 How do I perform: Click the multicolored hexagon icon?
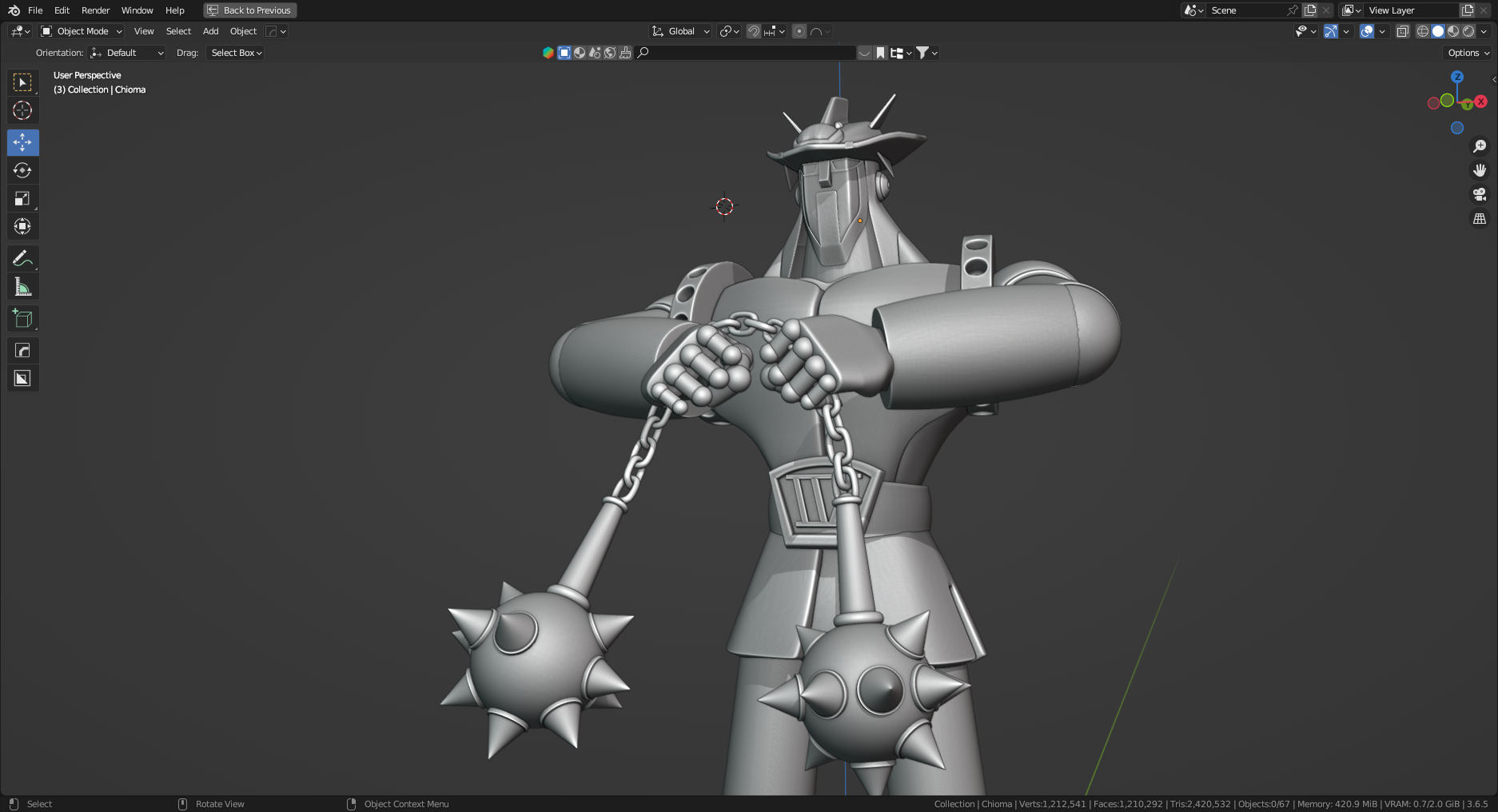point(548,53)
